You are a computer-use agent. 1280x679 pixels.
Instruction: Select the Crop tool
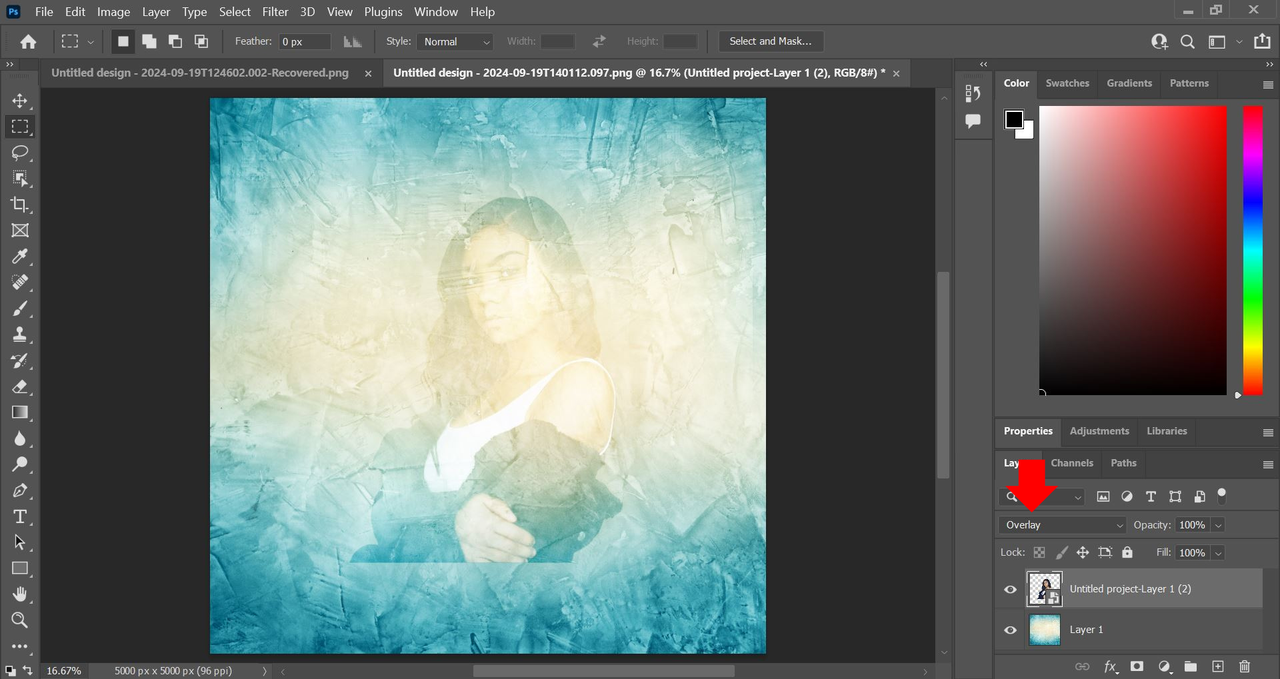tap(19, 205)
